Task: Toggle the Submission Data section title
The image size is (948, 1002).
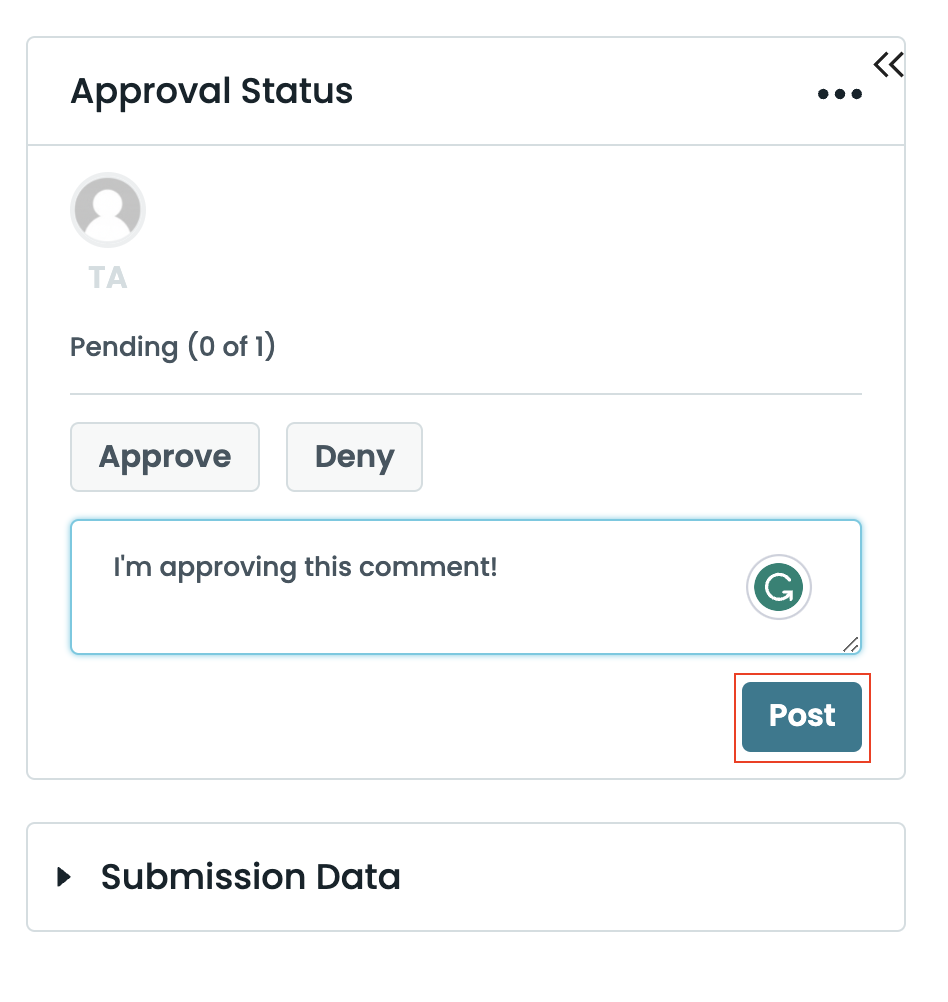Action: [x=250, y=877]
